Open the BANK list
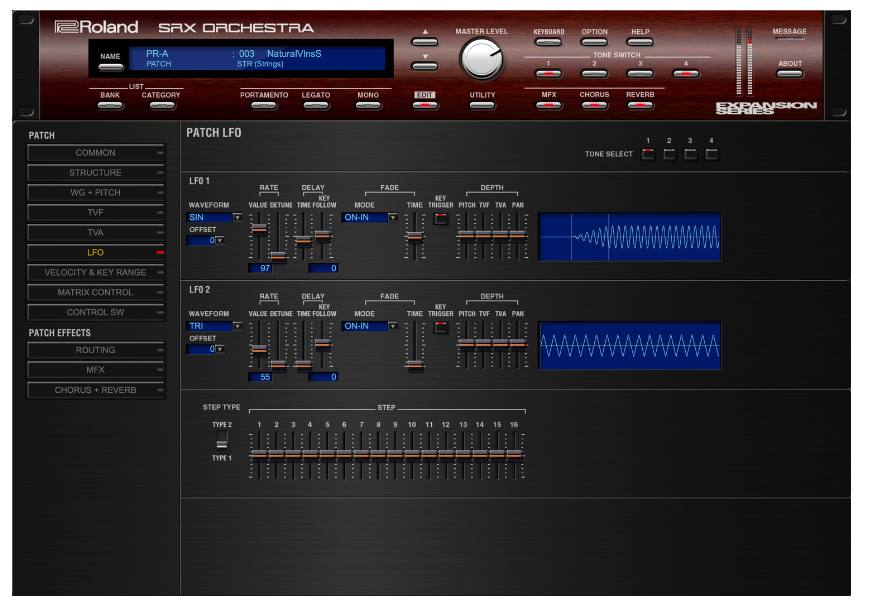Viewport: 870px width, 609px height. [x=110, y=105]
